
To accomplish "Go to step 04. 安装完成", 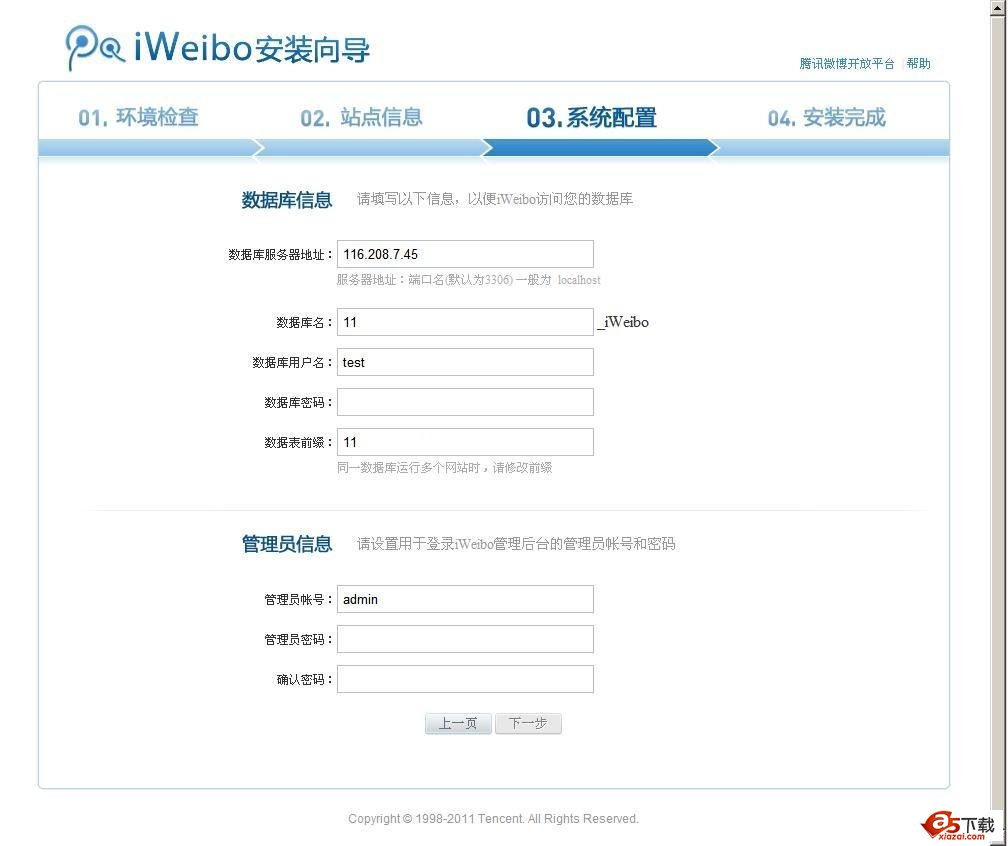I will point(827,118).
